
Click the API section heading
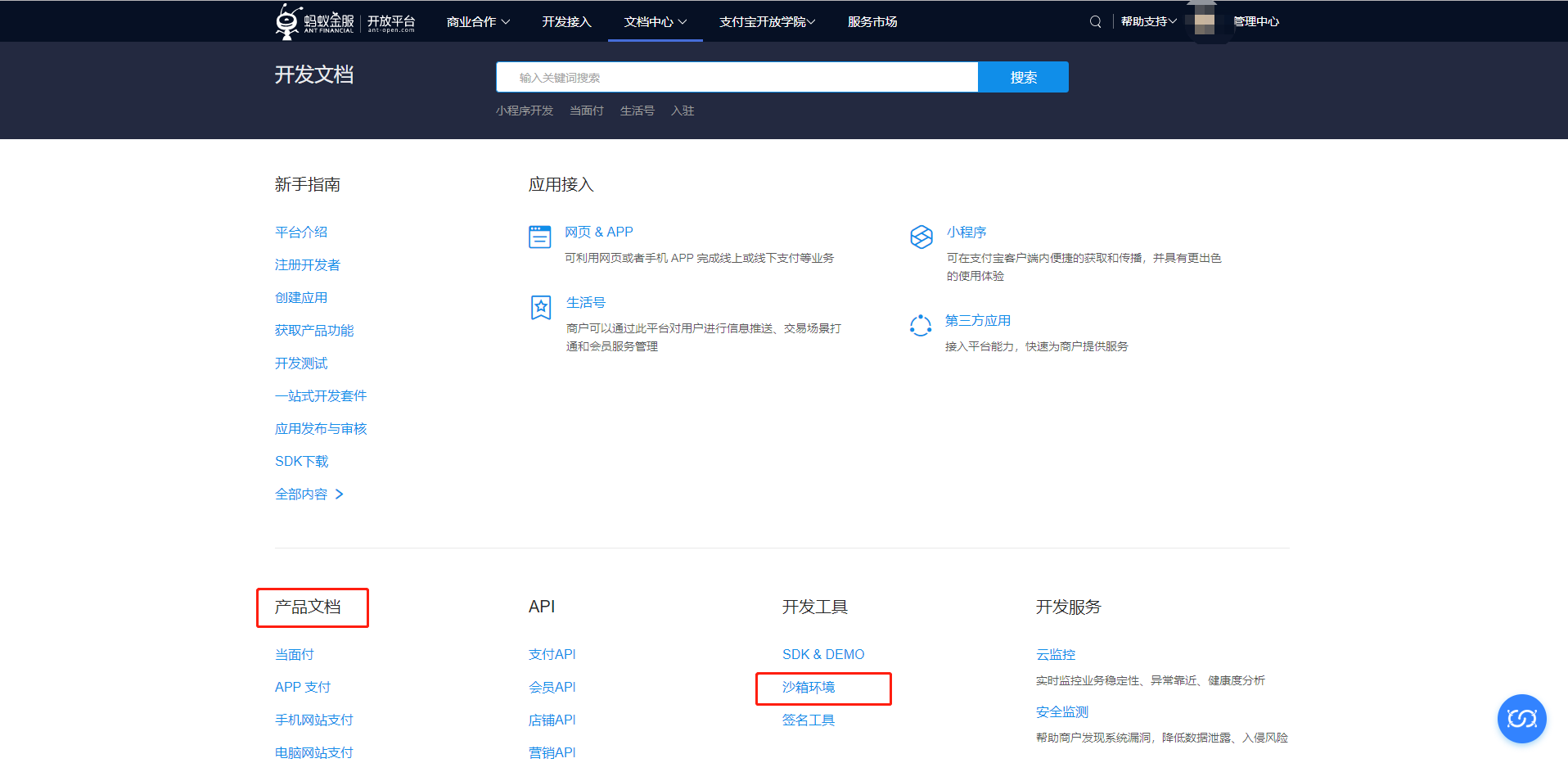[x=542, y=607]
